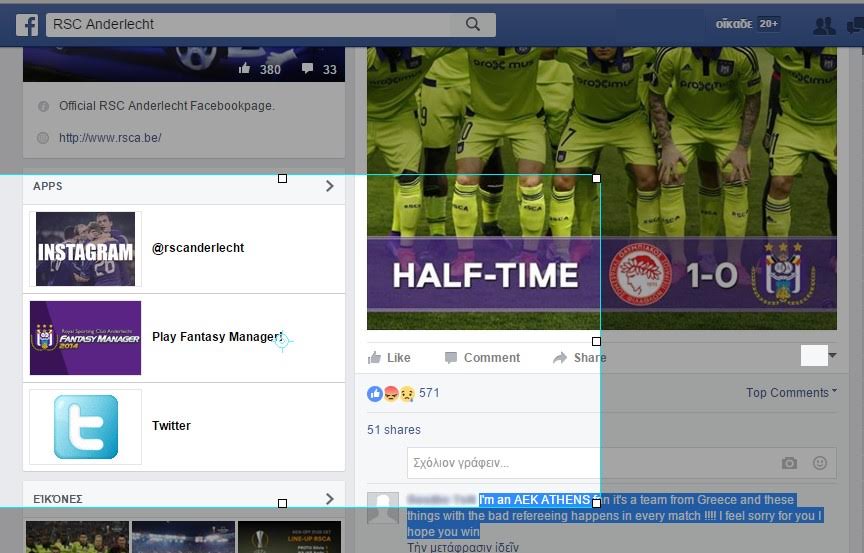Click the magnifier search button
864x553 pixels.
point(472,24)
